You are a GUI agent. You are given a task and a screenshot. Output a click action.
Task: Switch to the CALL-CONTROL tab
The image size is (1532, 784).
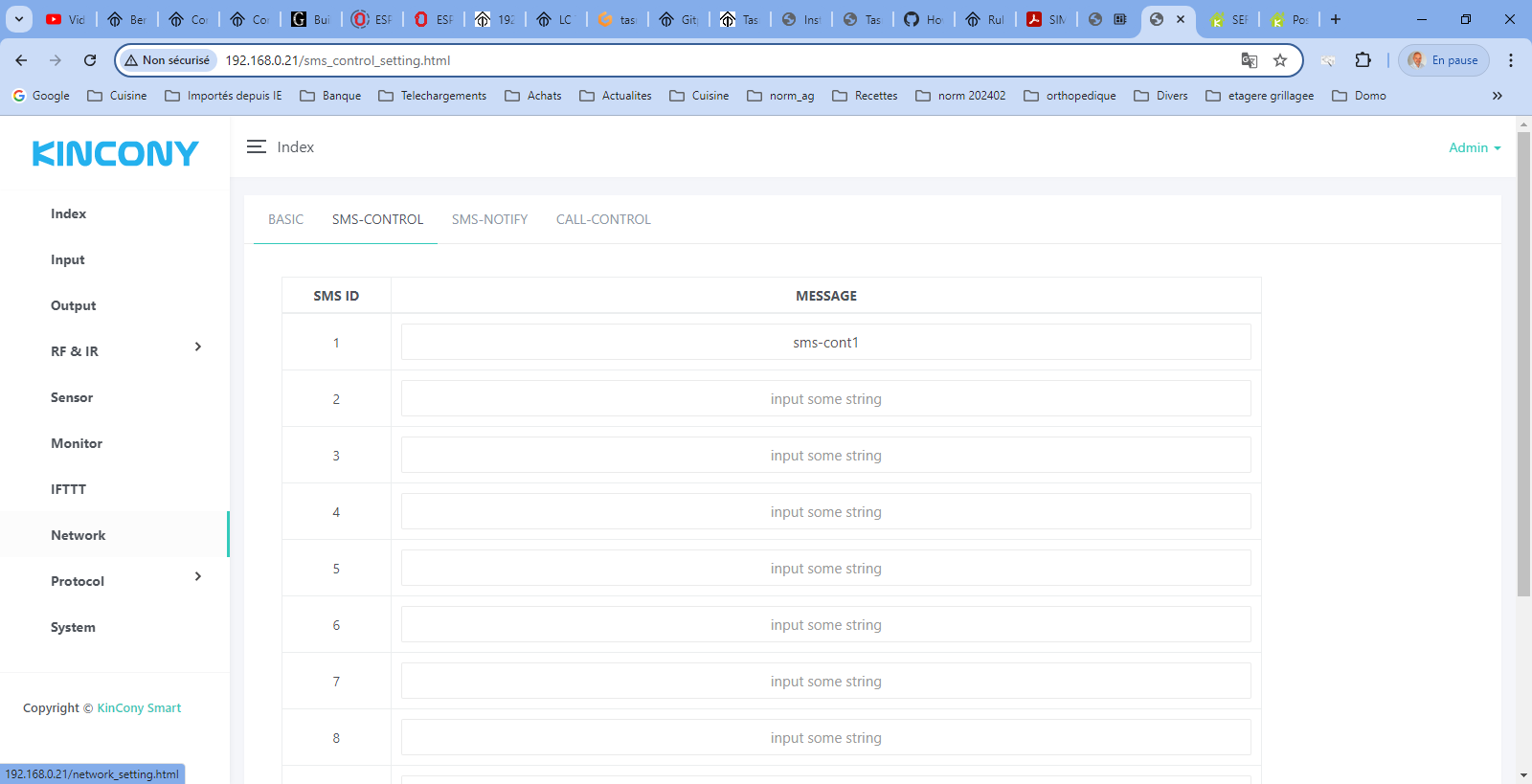(603, 219)
